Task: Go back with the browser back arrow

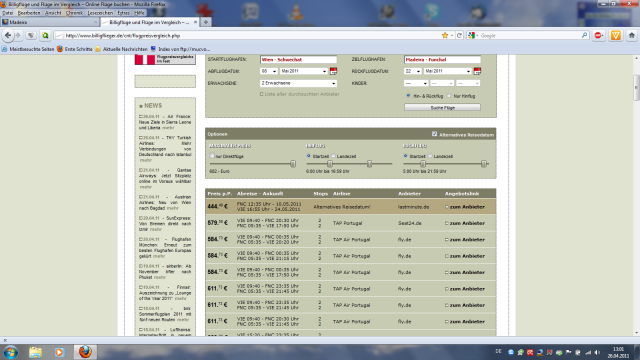Action: pyautogui.click(x=8, y=36)
